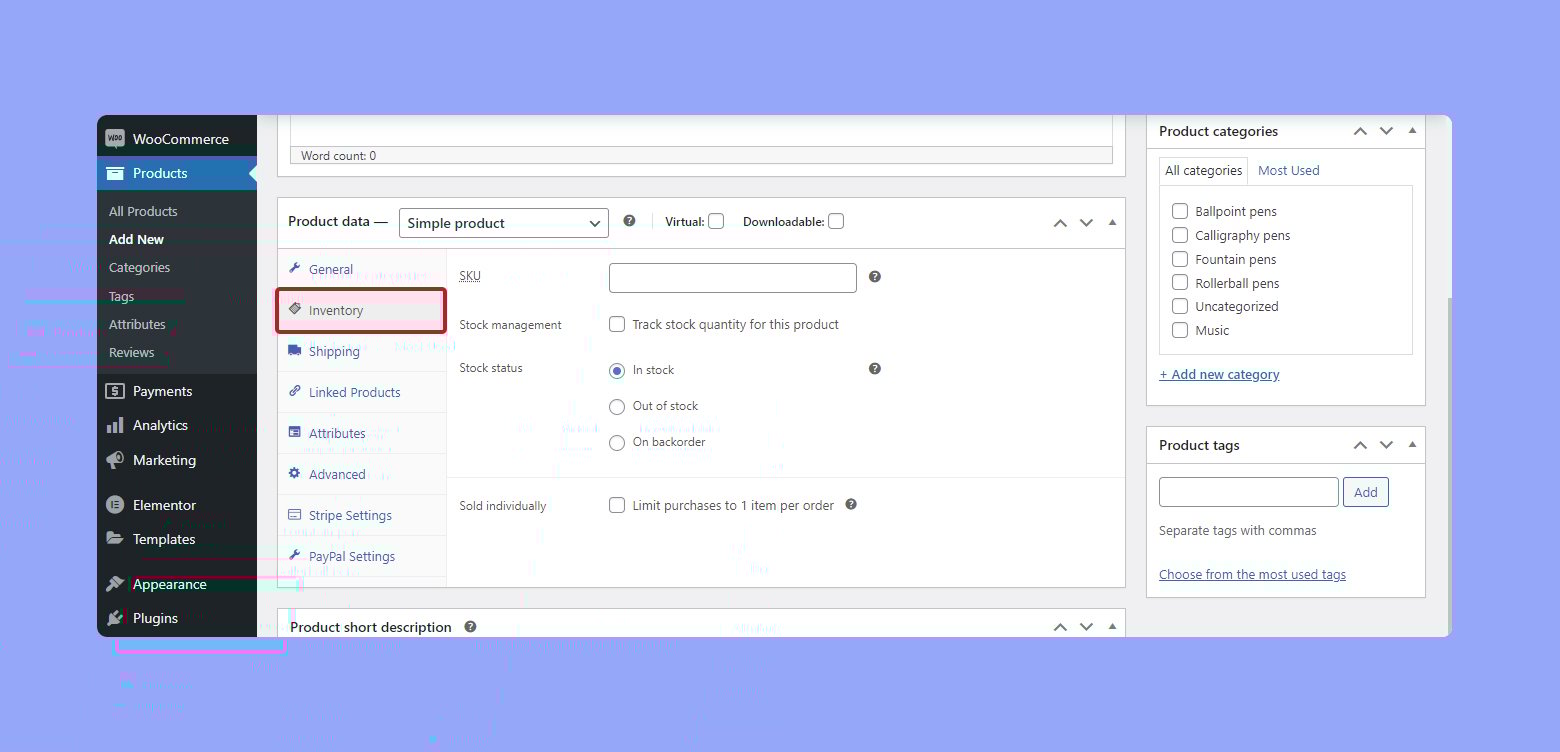Click the WooCommerce logo icon in sidebar

115,139
